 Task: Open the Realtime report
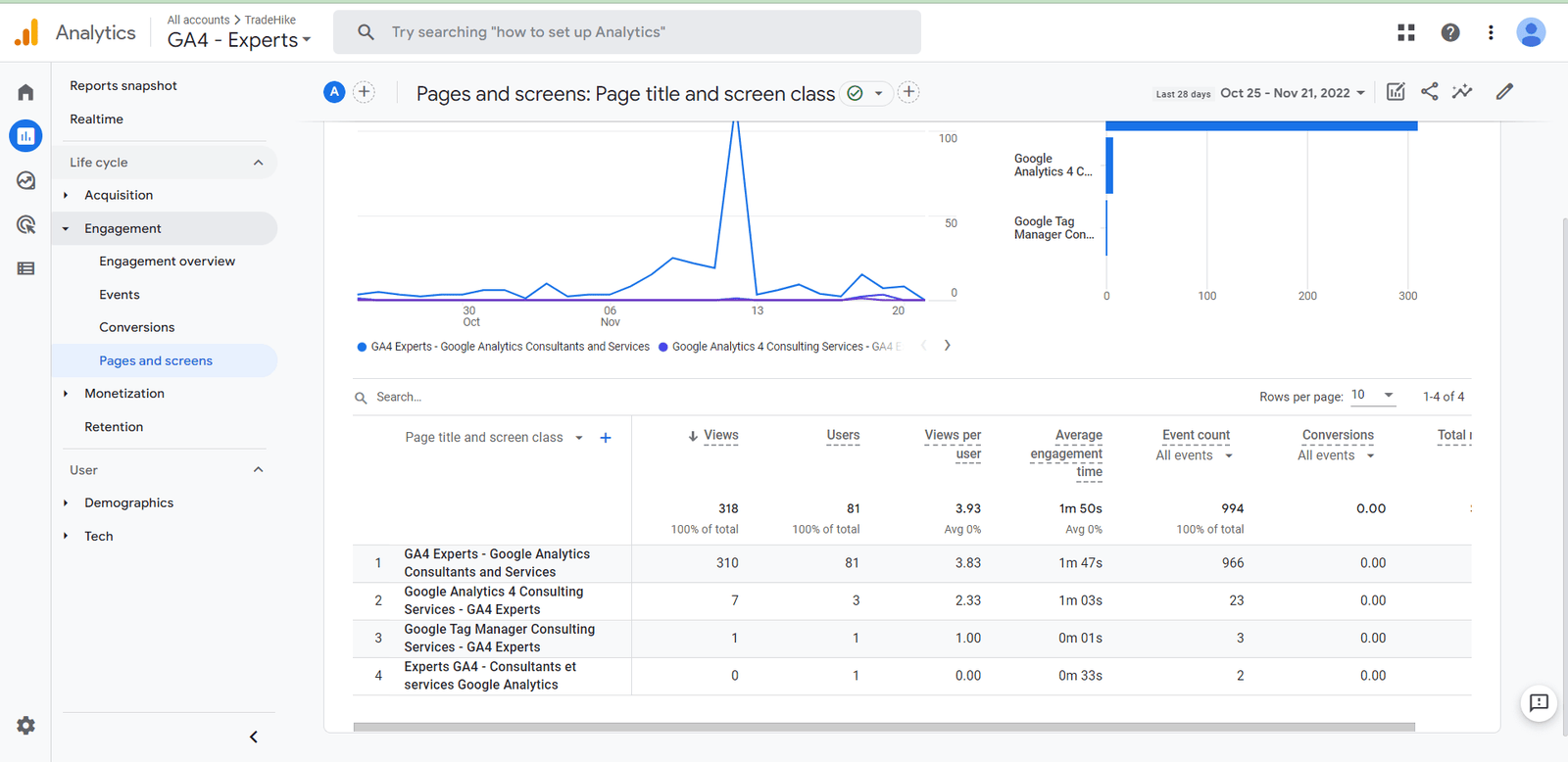click(x=96, y=119)
